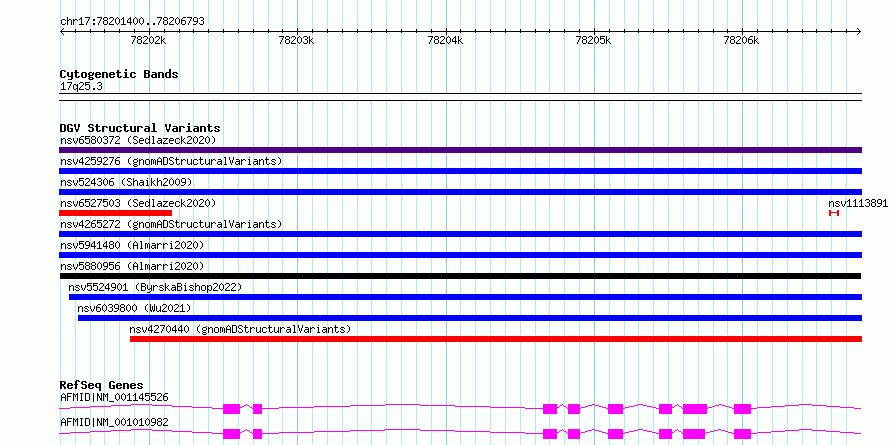Select the small red nsv1113891 marker
The height and width of the screenshot is (445, 890).
833,213
